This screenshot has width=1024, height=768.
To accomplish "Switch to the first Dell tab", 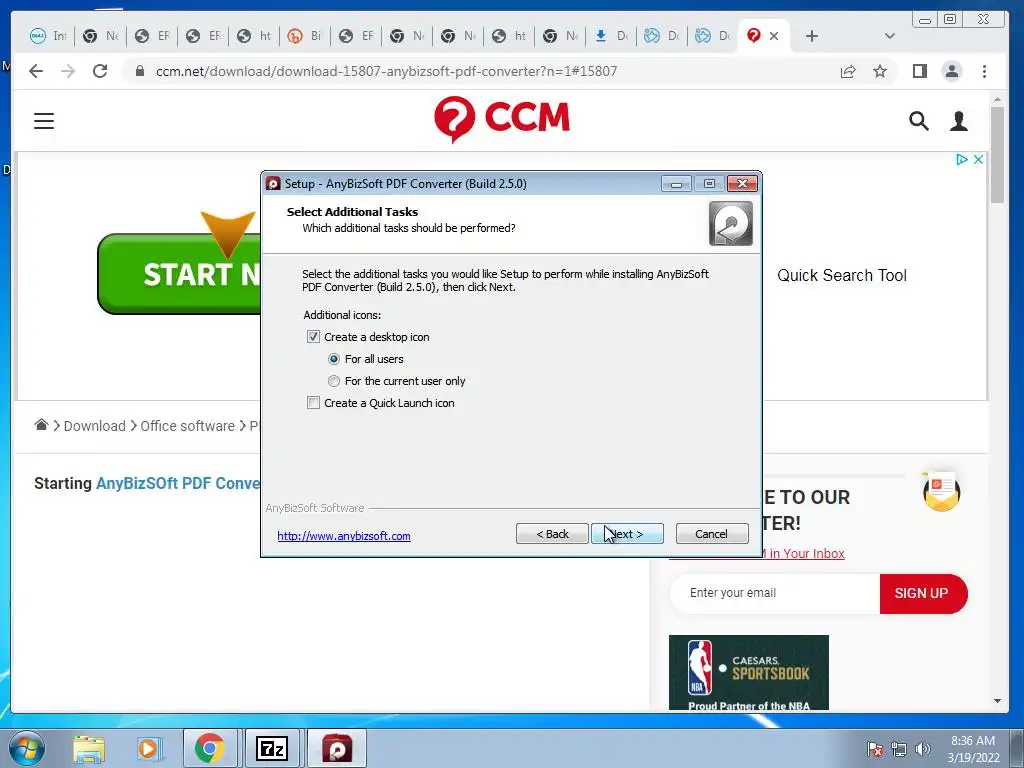I will 48,36.
